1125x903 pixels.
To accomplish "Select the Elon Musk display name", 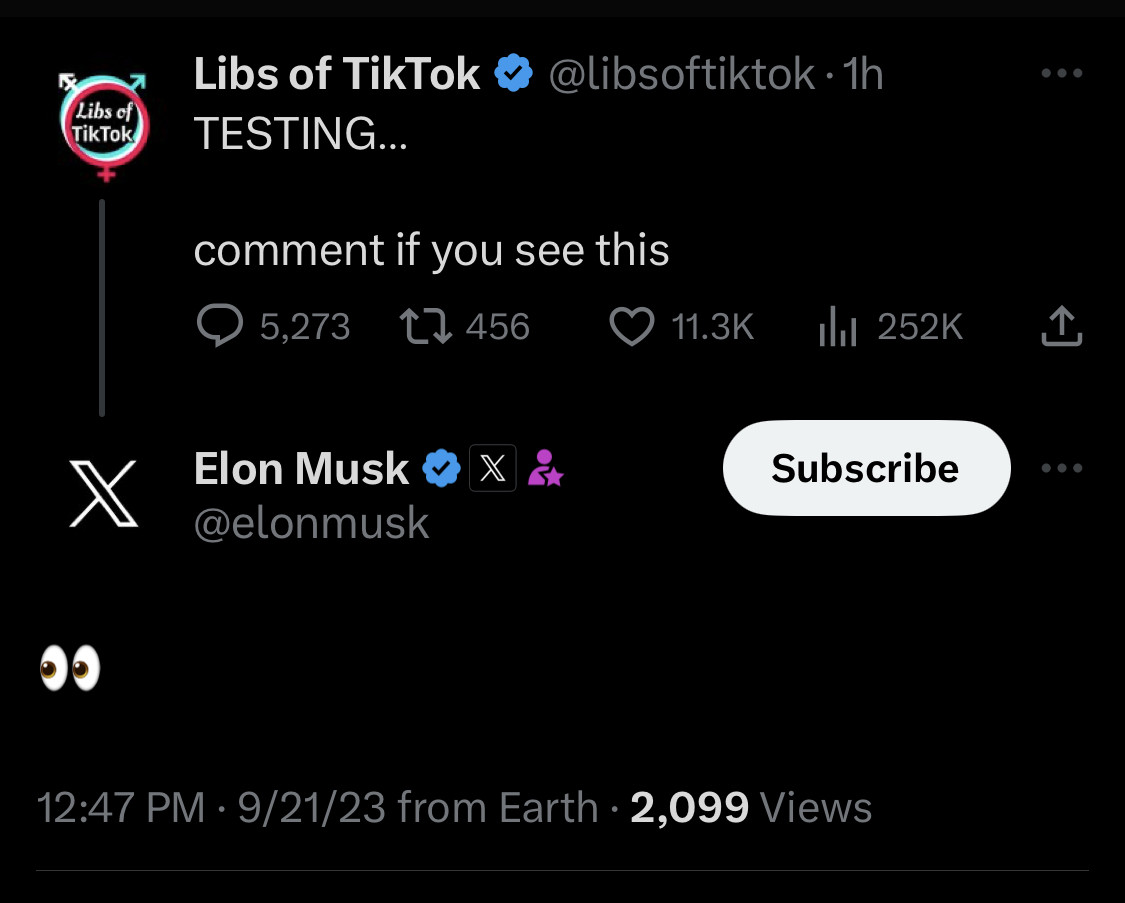I will 301,468.
